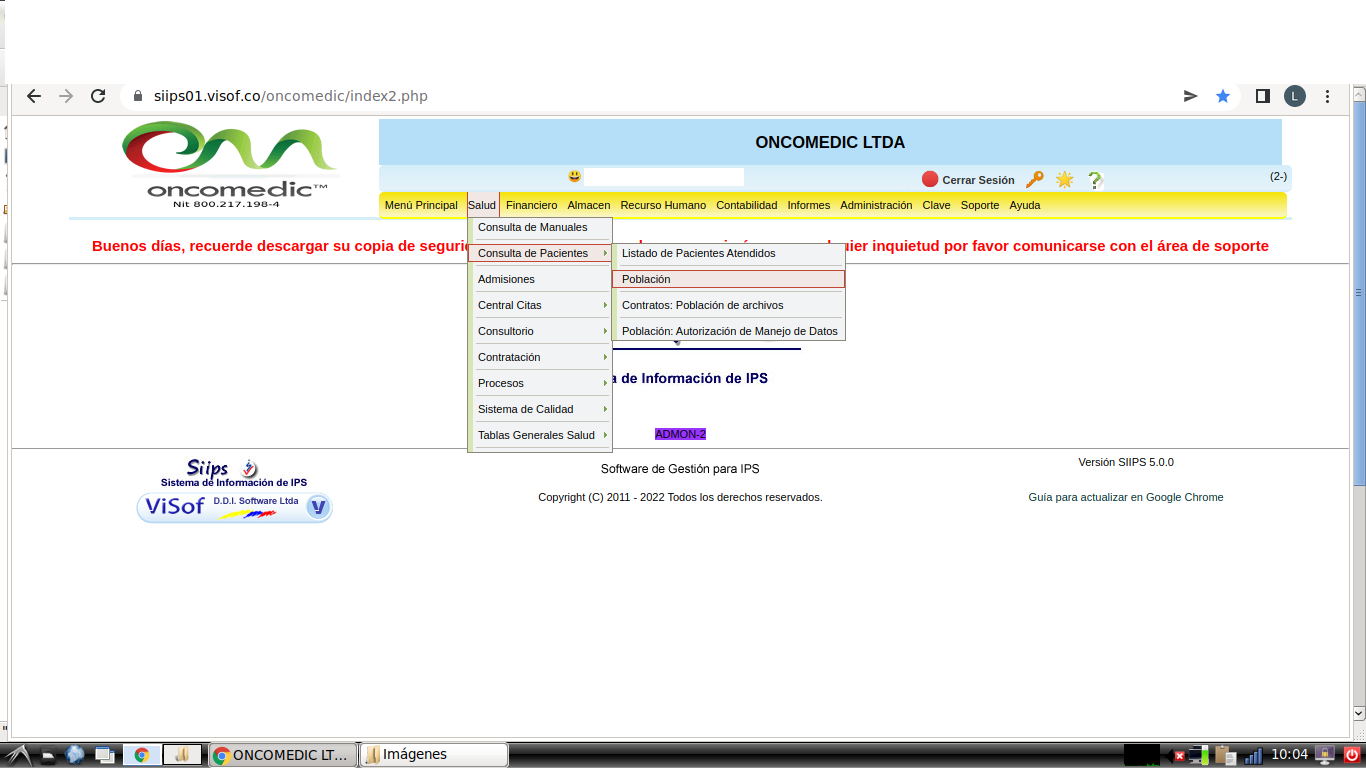Click the red Cerrar Sesión circle icon
This screenshot has height=768, width=1366.
[x=930, y=180]
